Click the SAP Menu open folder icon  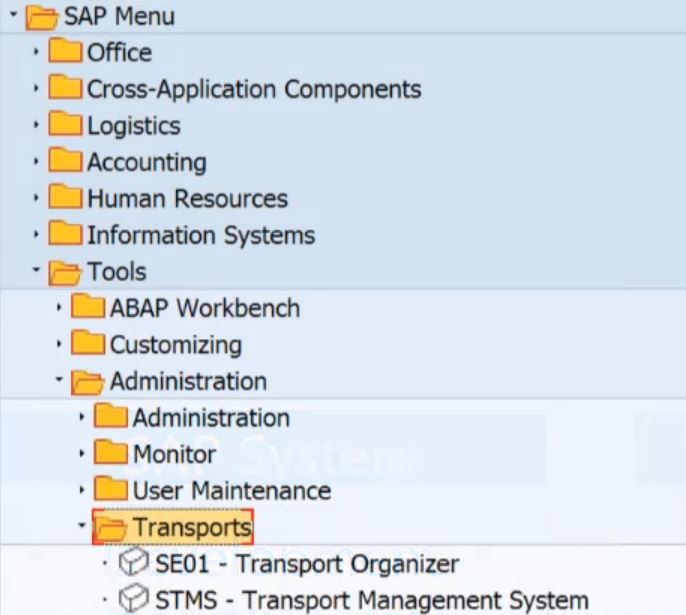tap(42, 17)
